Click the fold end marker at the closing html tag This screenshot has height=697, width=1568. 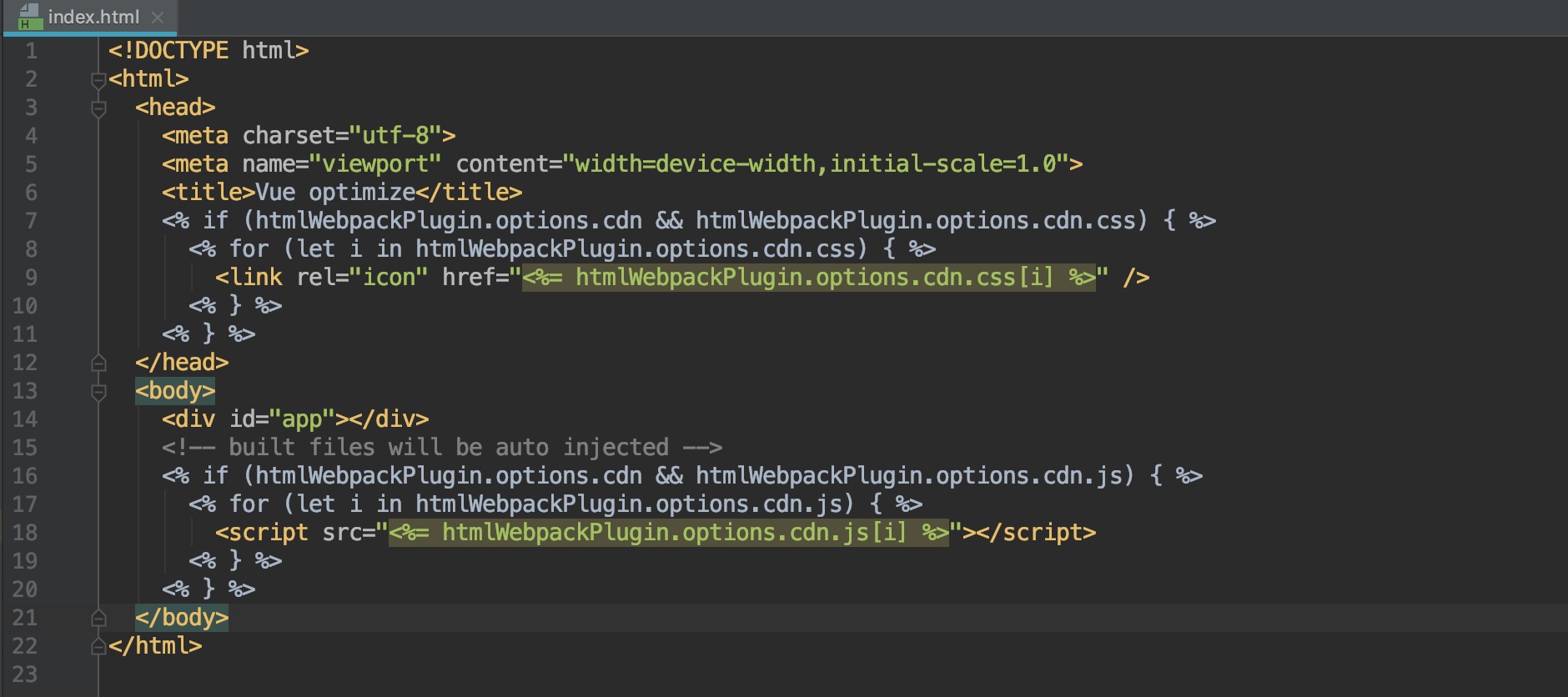tap(98, 646)
